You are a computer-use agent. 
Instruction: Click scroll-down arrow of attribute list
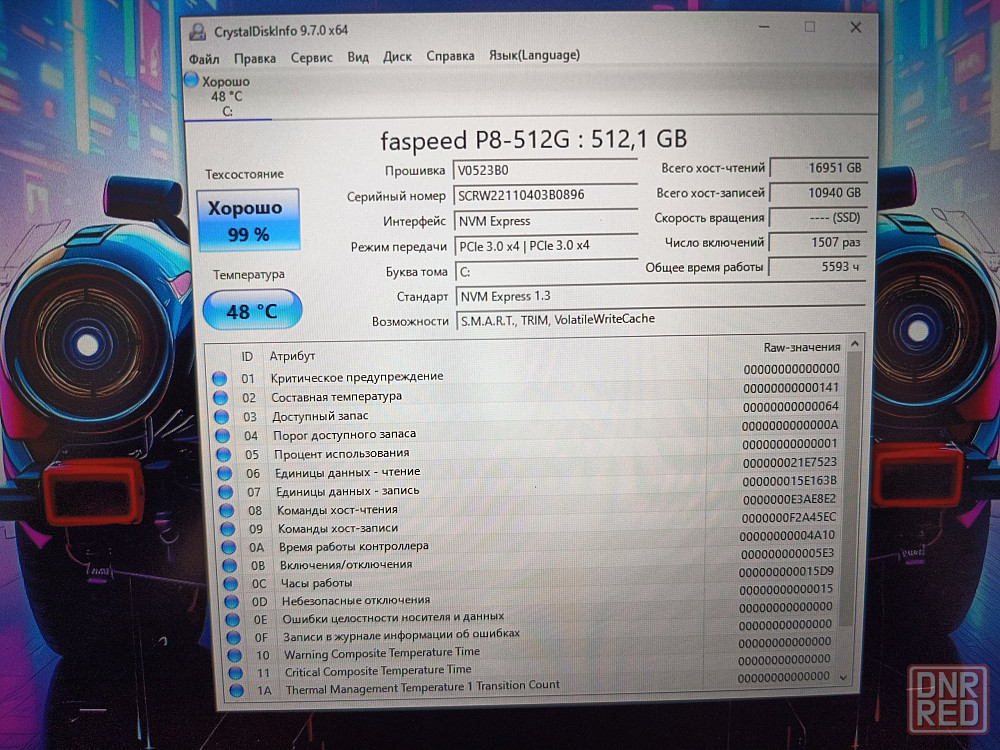(844, 677)
